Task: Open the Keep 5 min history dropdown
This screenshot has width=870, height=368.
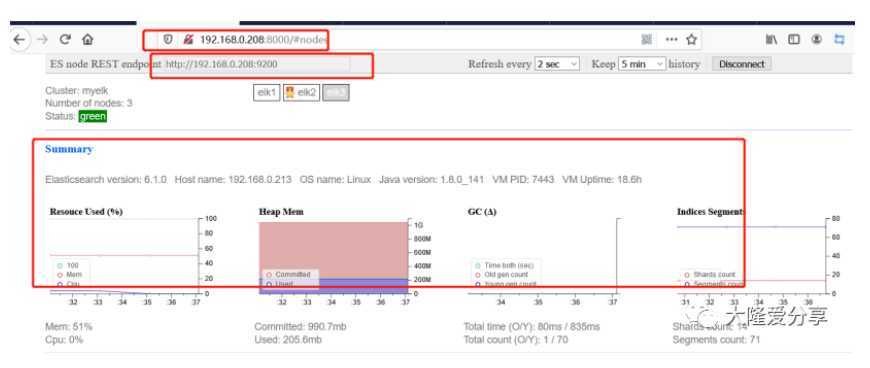Action: [642, 64]
